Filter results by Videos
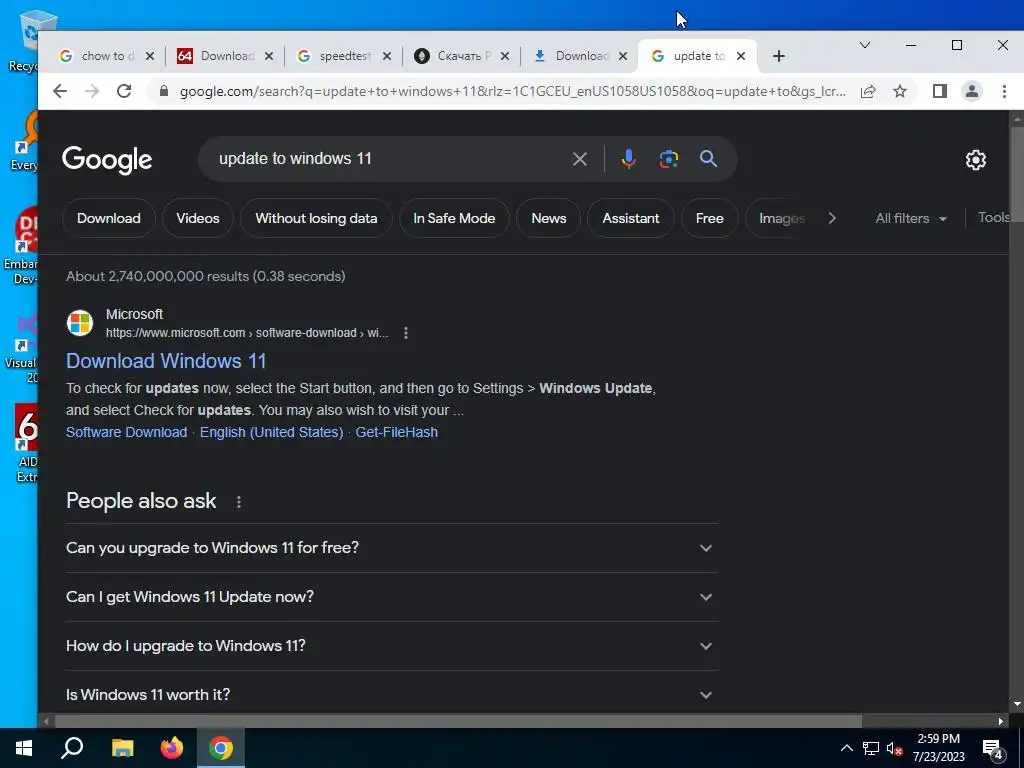The image size is (1024, 768). tap(198, 218)
